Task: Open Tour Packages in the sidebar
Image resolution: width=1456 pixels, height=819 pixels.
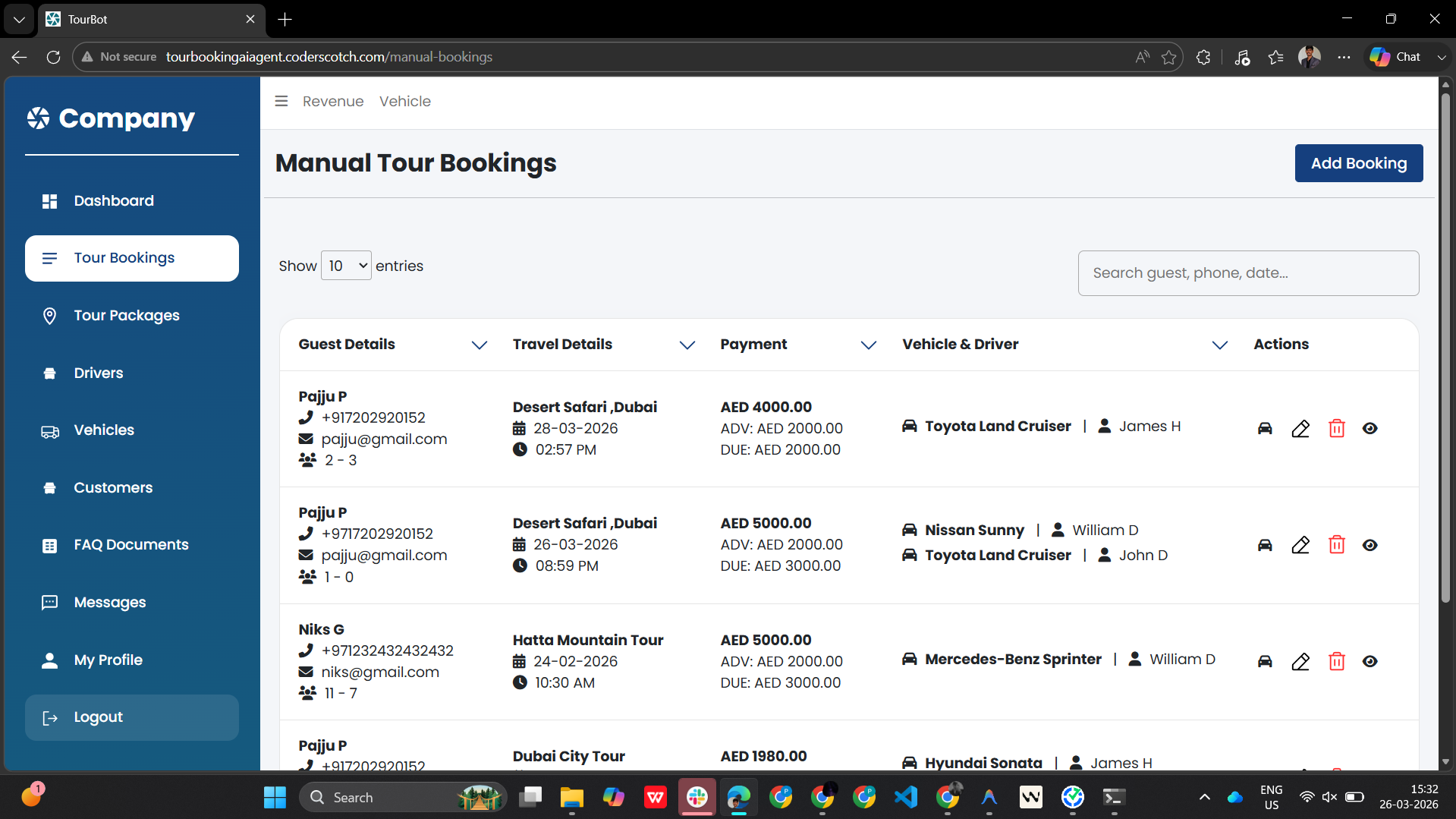Action: pos(132,315)
